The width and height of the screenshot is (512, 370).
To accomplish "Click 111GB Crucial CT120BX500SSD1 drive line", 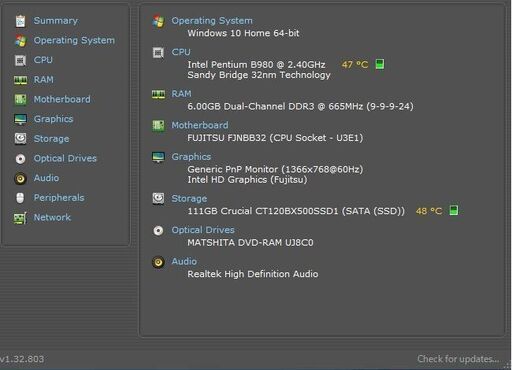I will [296, 211].
